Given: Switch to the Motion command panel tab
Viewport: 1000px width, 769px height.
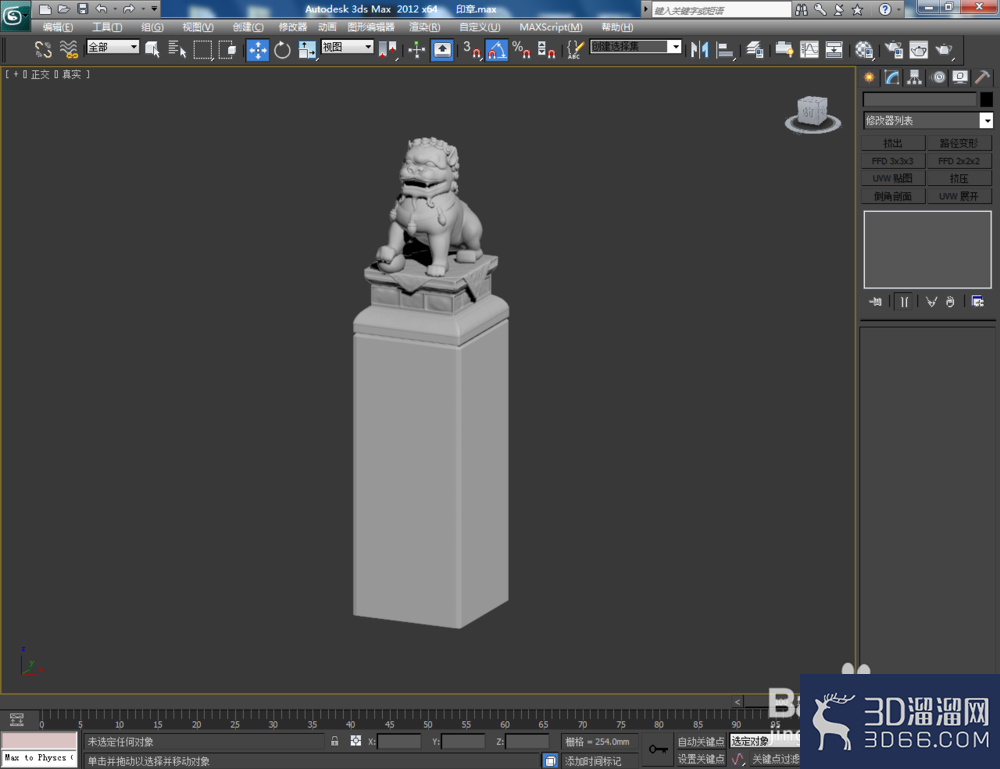Looking at the screenshot, I should click(938, 78).
